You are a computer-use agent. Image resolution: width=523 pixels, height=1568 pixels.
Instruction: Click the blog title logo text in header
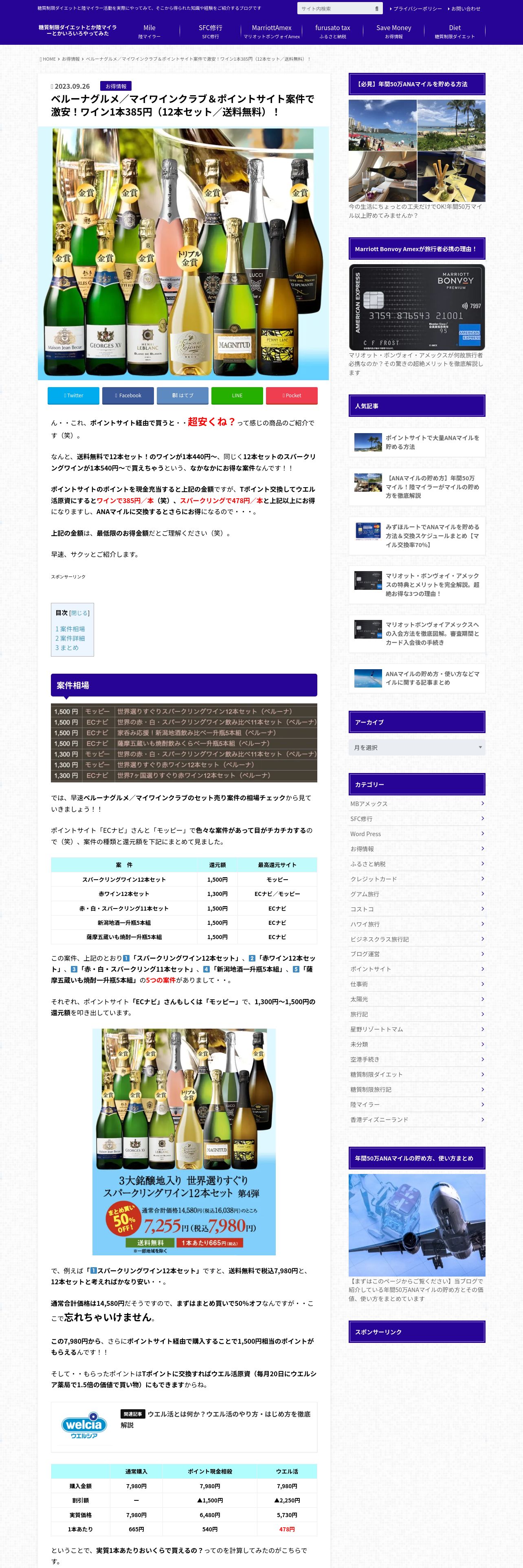click(77, 31)
